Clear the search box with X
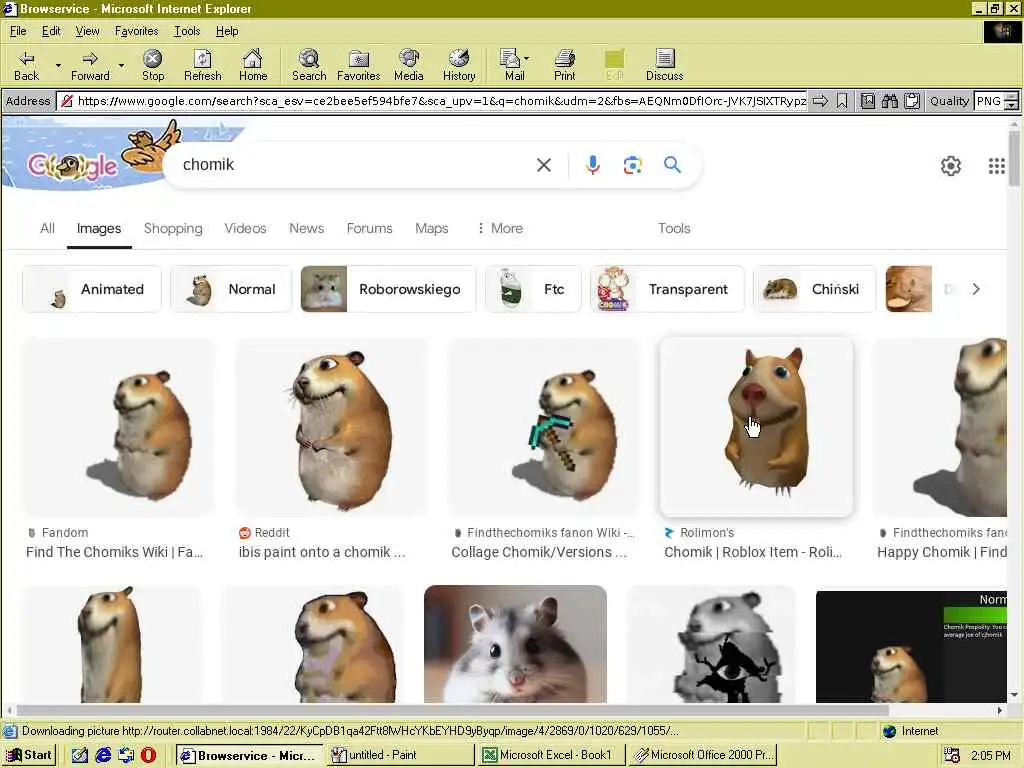The width and height of the screenshot is (1024, 768). point(543,165)
